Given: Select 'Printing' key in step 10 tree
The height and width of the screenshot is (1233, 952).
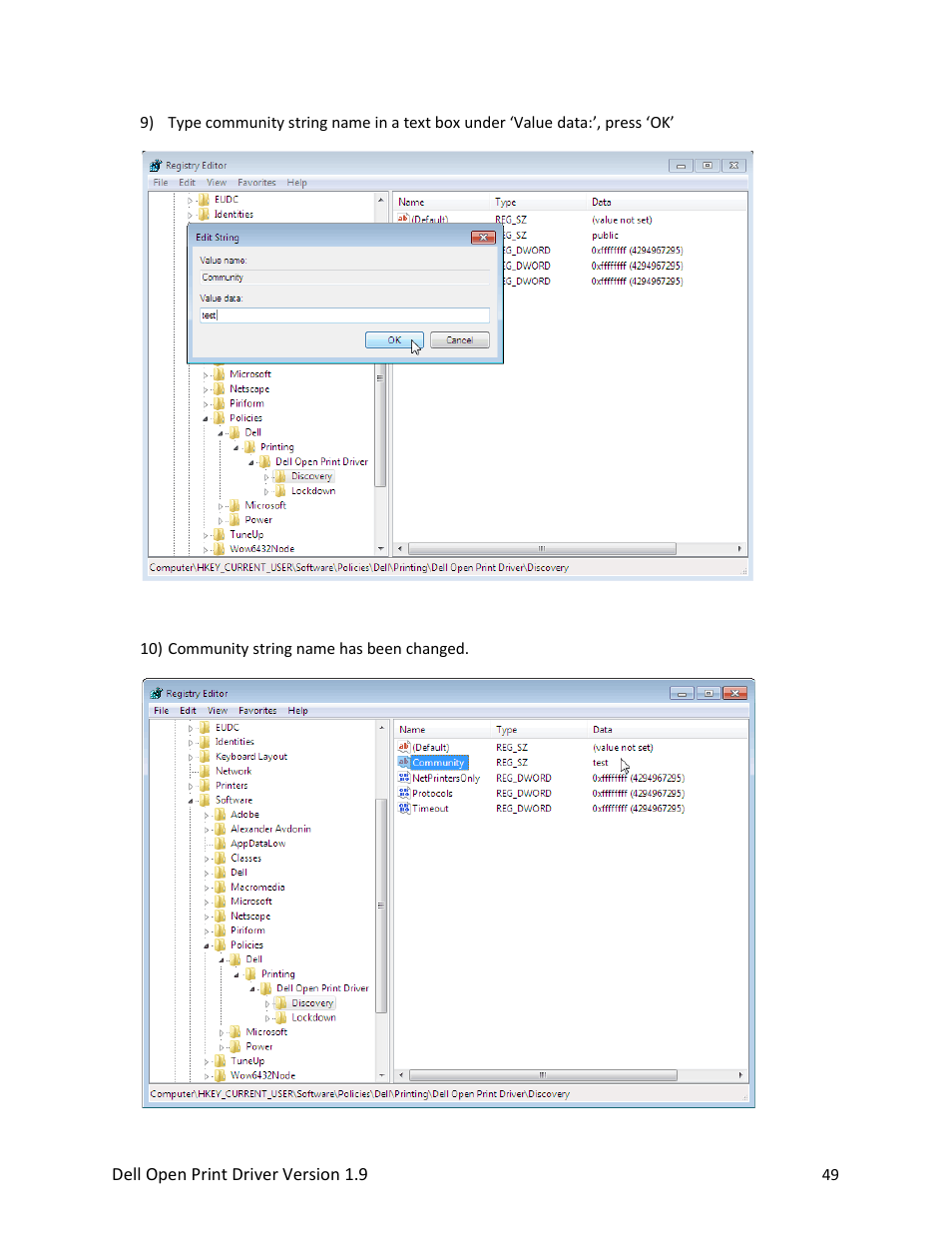Looking at the screenshot, I should point(277,974).
